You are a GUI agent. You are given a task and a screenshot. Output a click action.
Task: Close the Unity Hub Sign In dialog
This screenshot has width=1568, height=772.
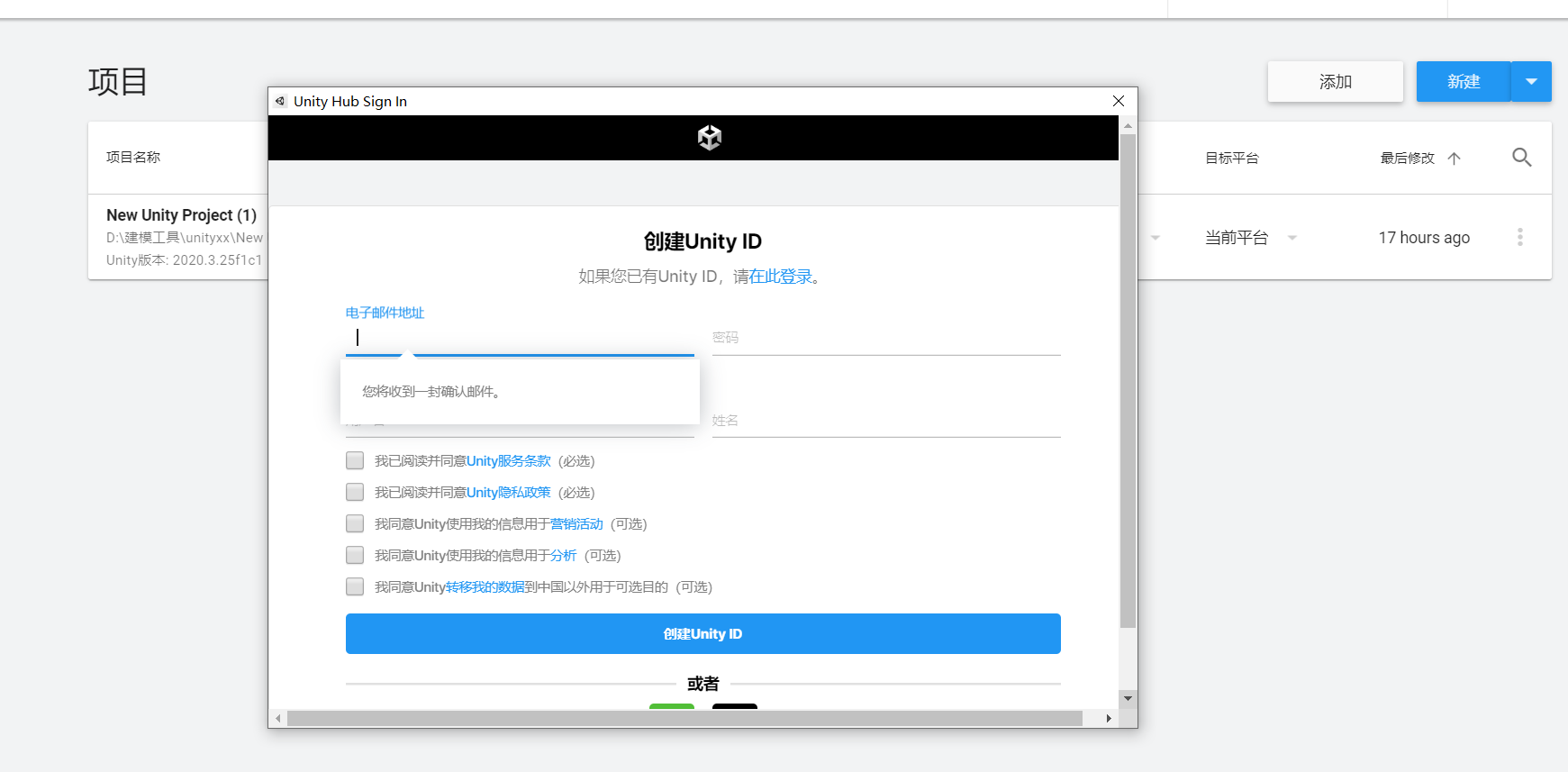point(1119,101)
